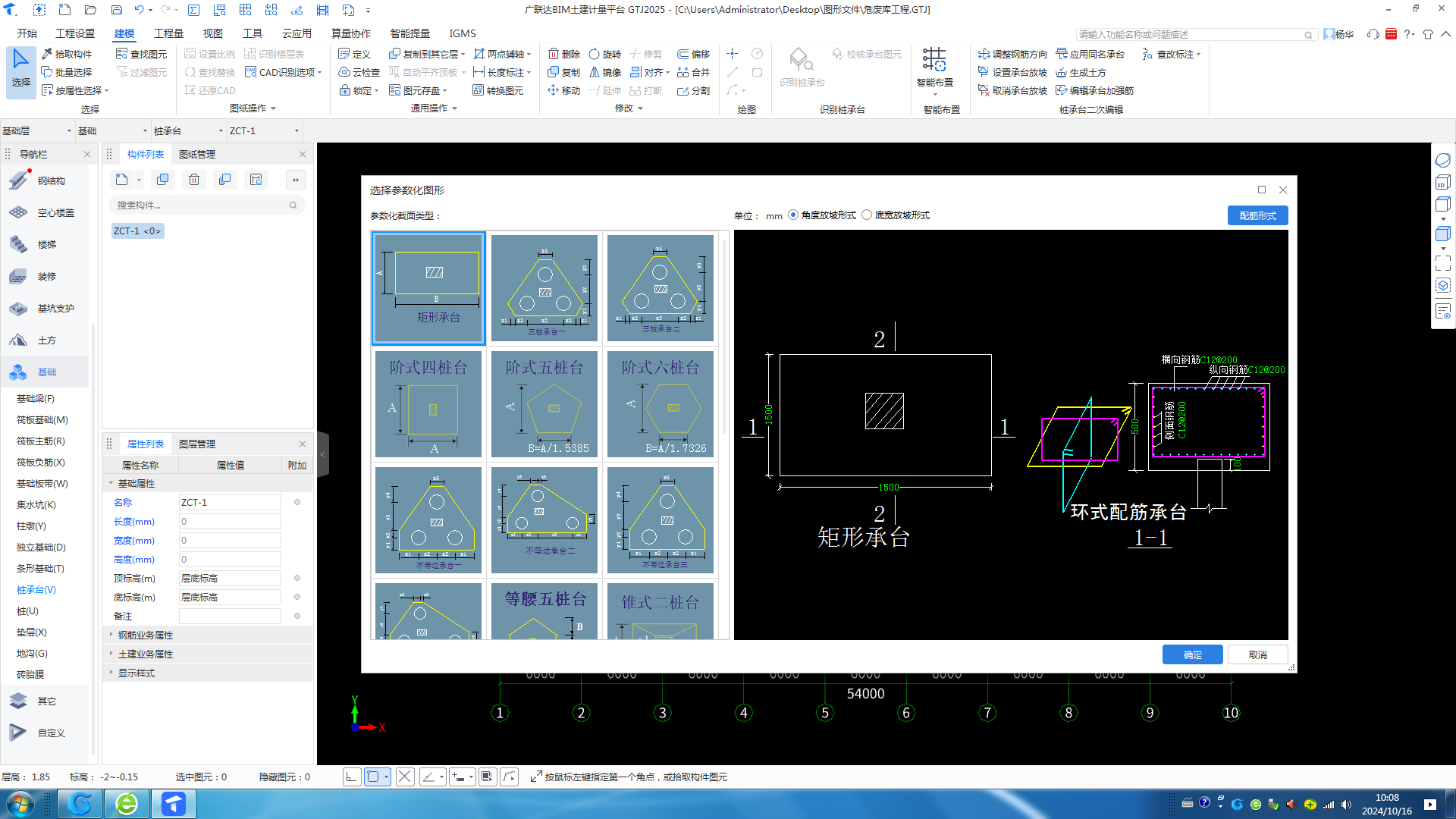Open the 桩承台 component type dropdown

click(188, 130)
